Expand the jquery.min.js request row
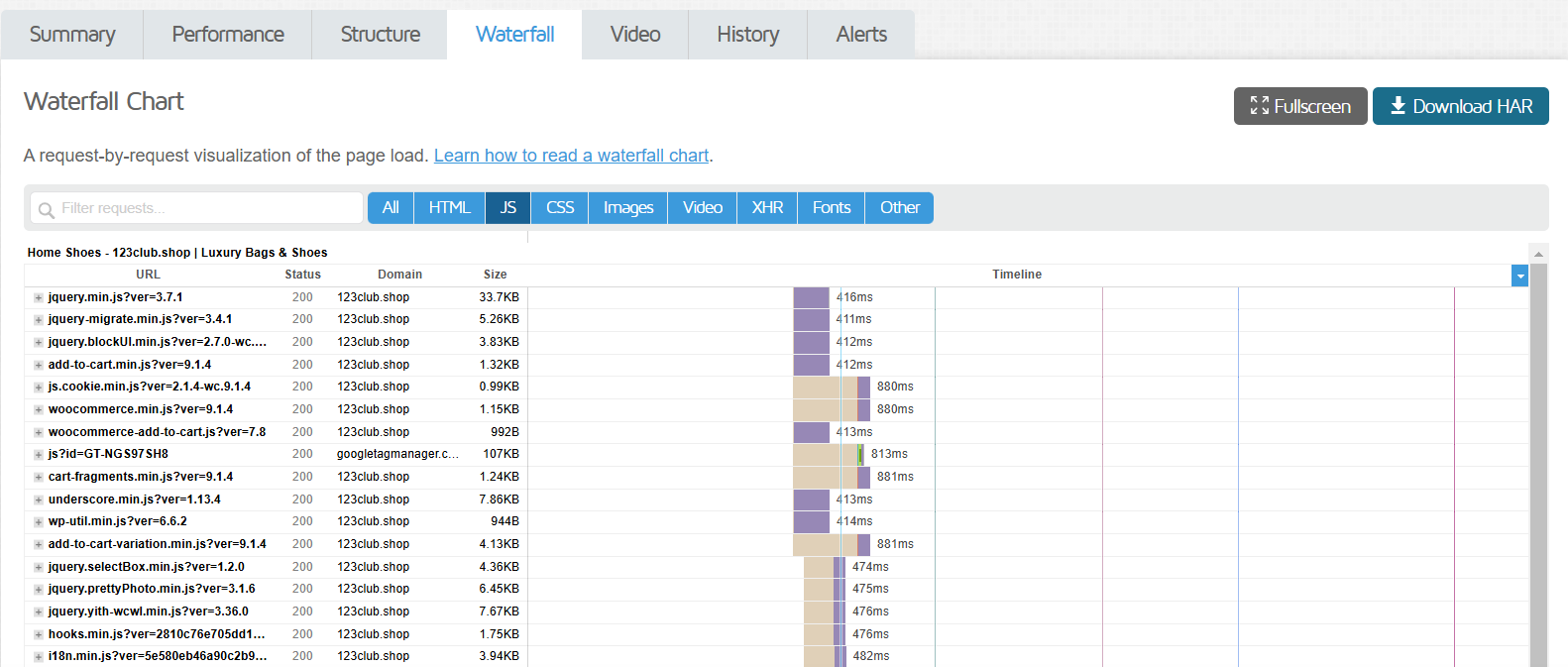1568x667 pixels. click(x=39, y=297)
